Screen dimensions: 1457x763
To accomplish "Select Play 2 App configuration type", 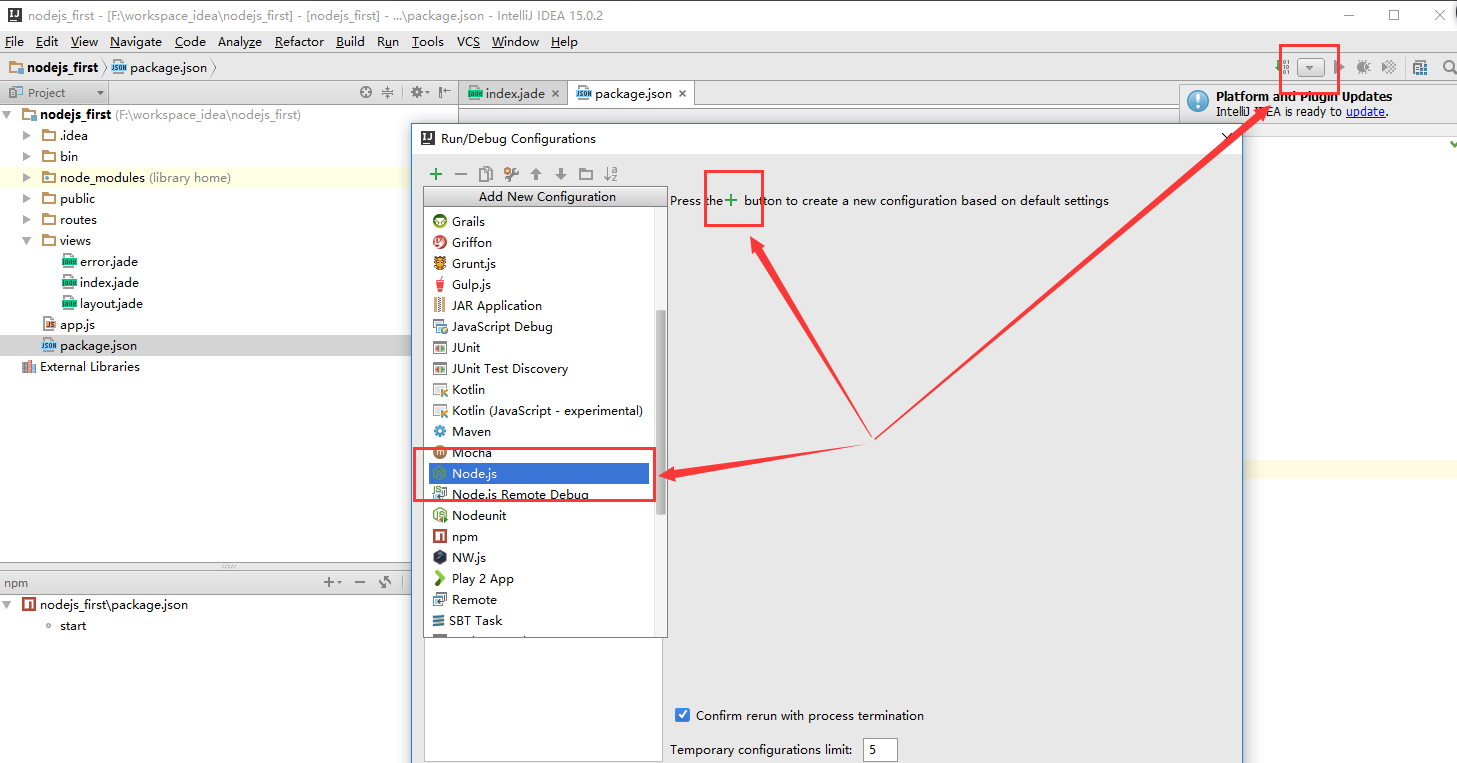I will coord(539,578).
